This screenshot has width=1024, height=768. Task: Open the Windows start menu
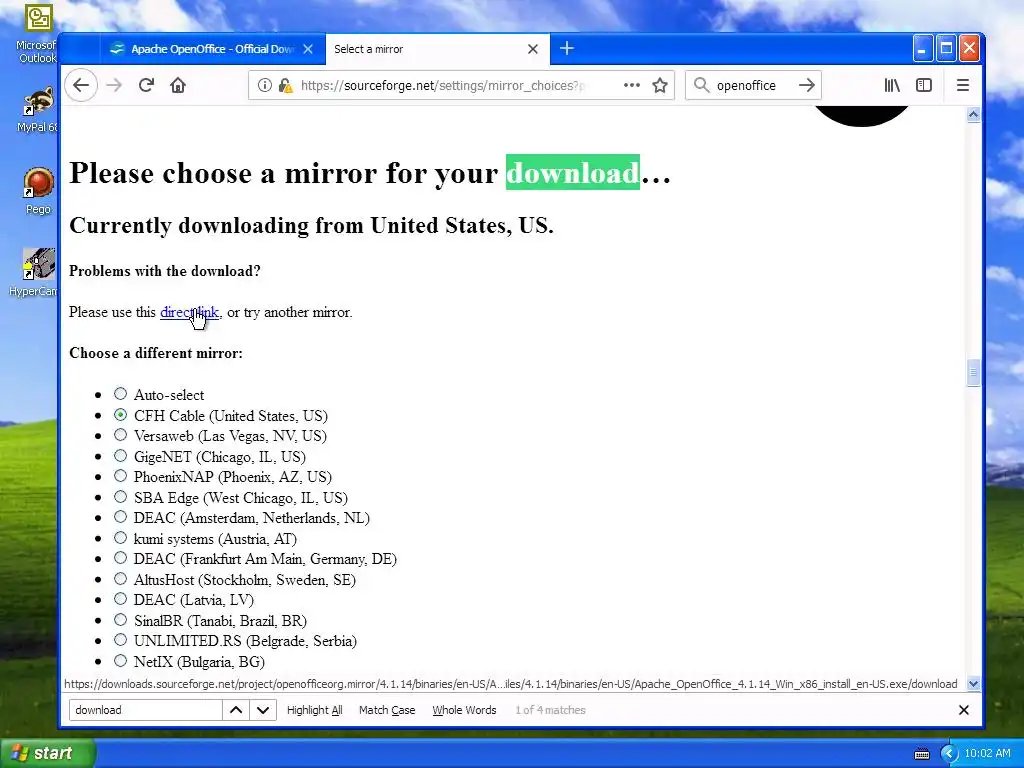coord(47,754)
